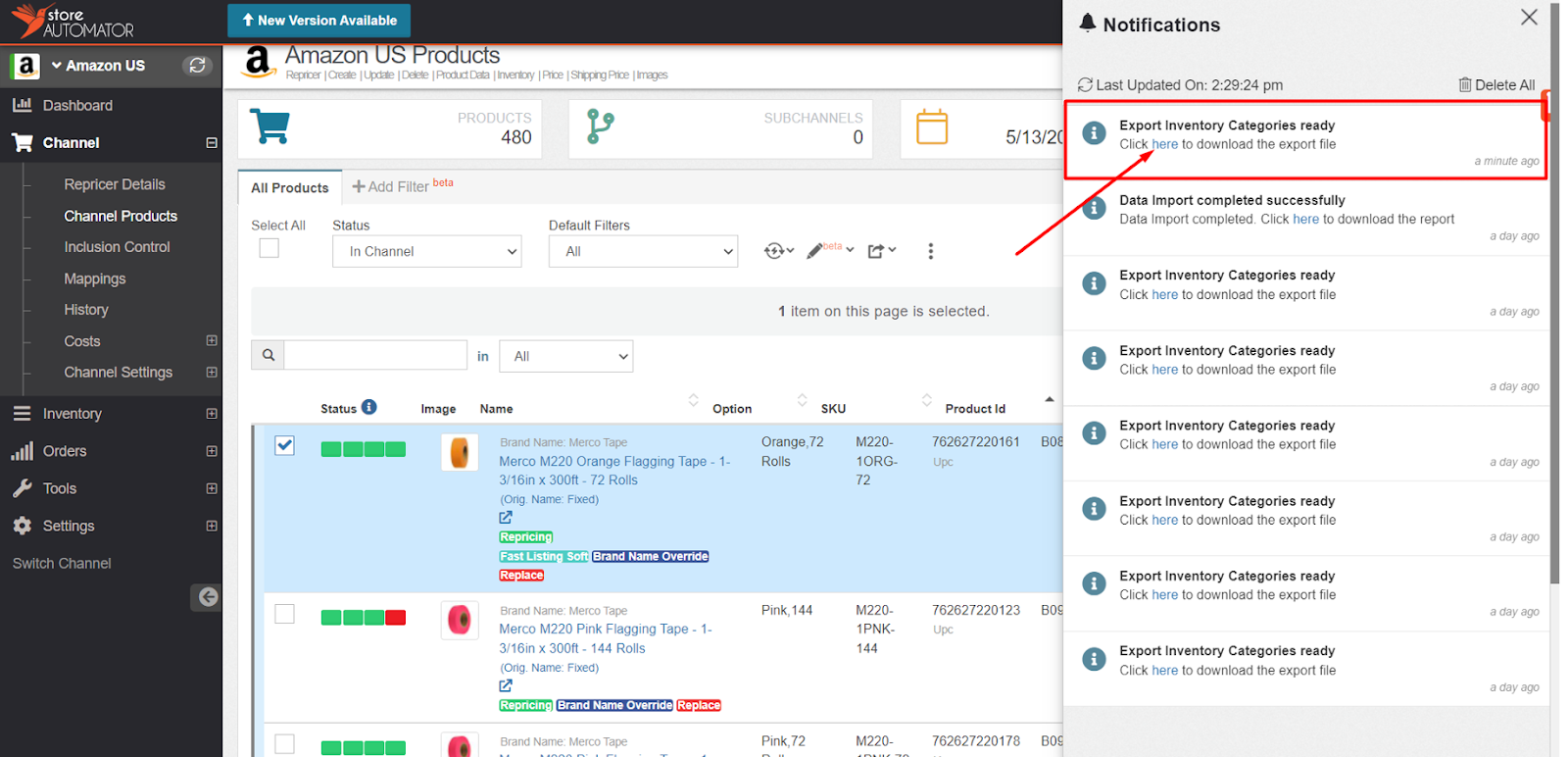1568x757 pixels.
Task: Go to Repricer Details
Action: [115, 184]
